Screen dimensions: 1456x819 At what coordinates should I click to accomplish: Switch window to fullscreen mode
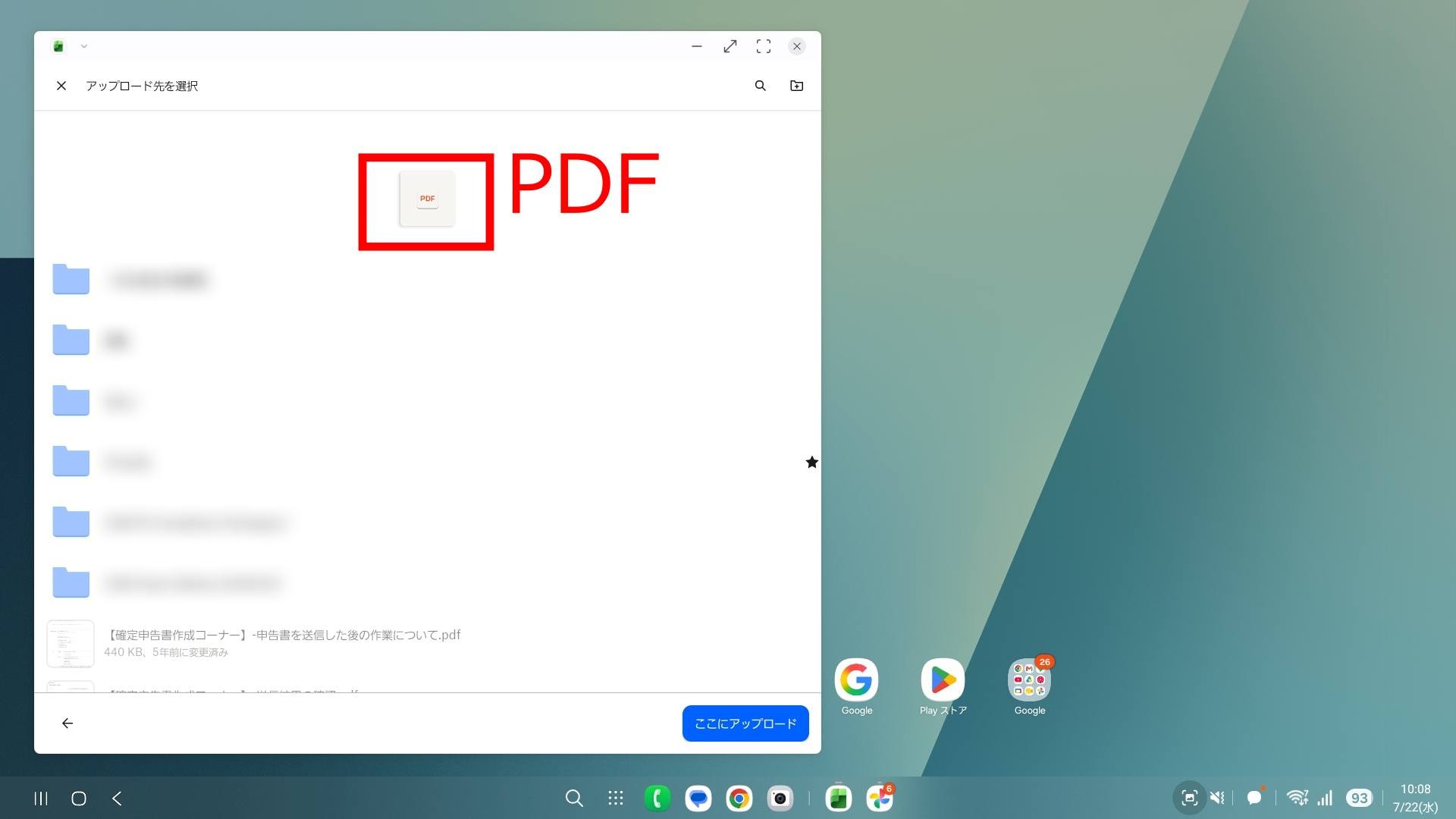[x=763, y=46]
